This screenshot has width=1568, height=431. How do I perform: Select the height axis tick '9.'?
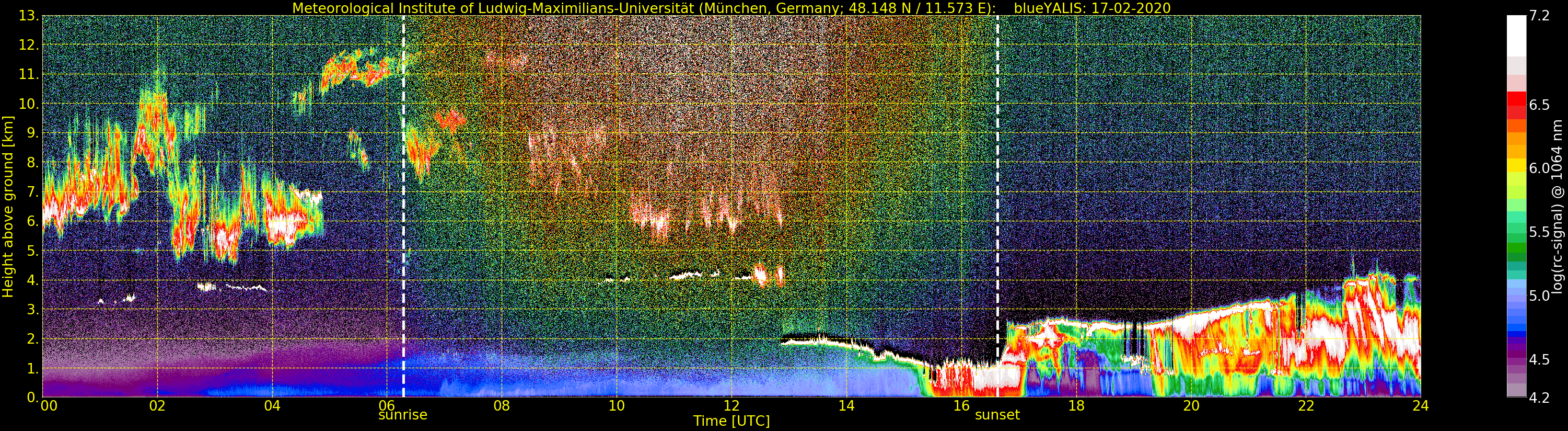[x=32, y=133]
